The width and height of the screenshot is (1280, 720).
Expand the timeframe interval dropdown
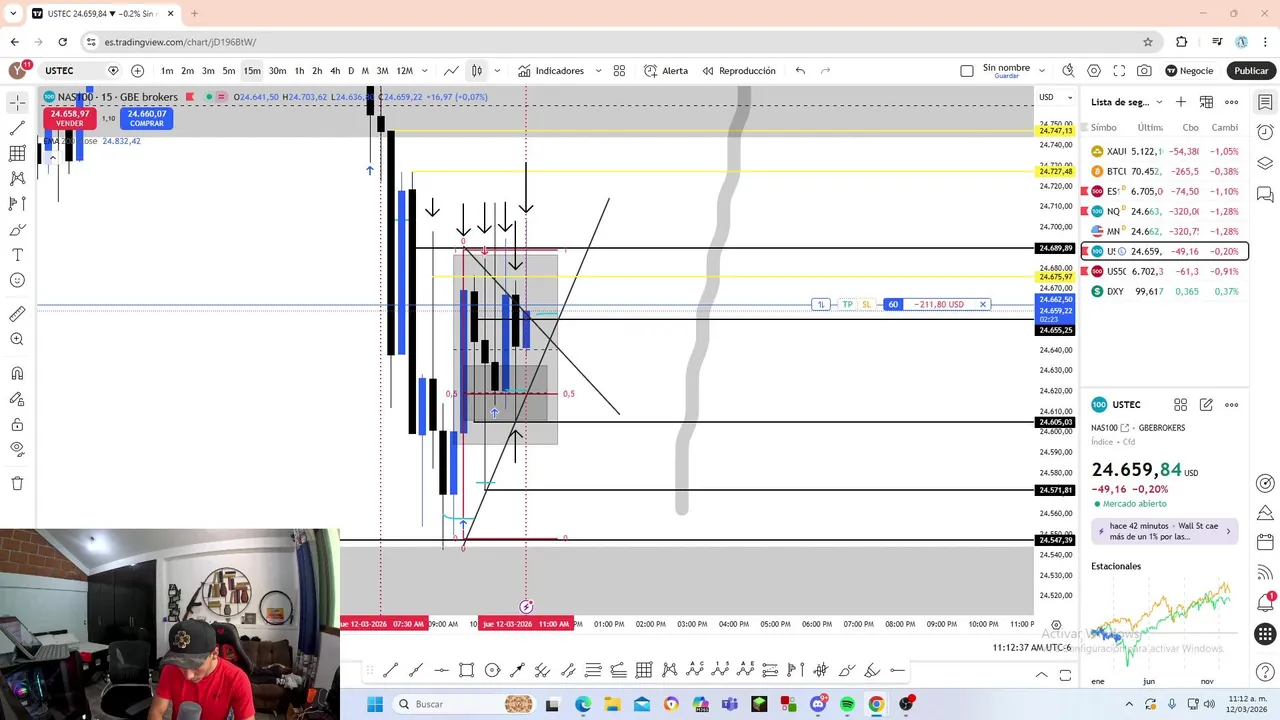click(425, 71)
